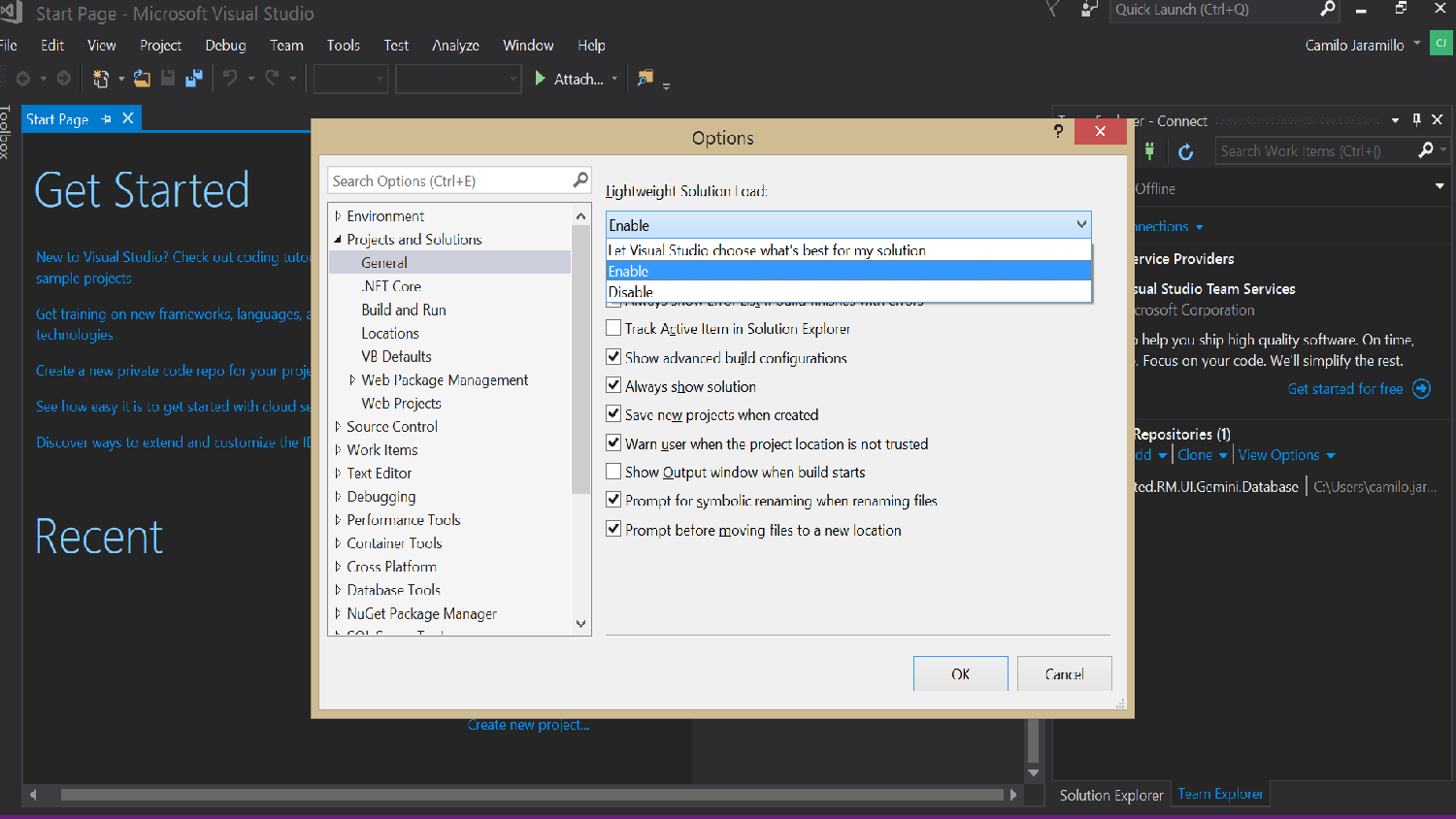Image resolution: width=1456 pixels, height=819 pixels.
Task: Click the Undo toolbar icon
Action: pos(230,79)
